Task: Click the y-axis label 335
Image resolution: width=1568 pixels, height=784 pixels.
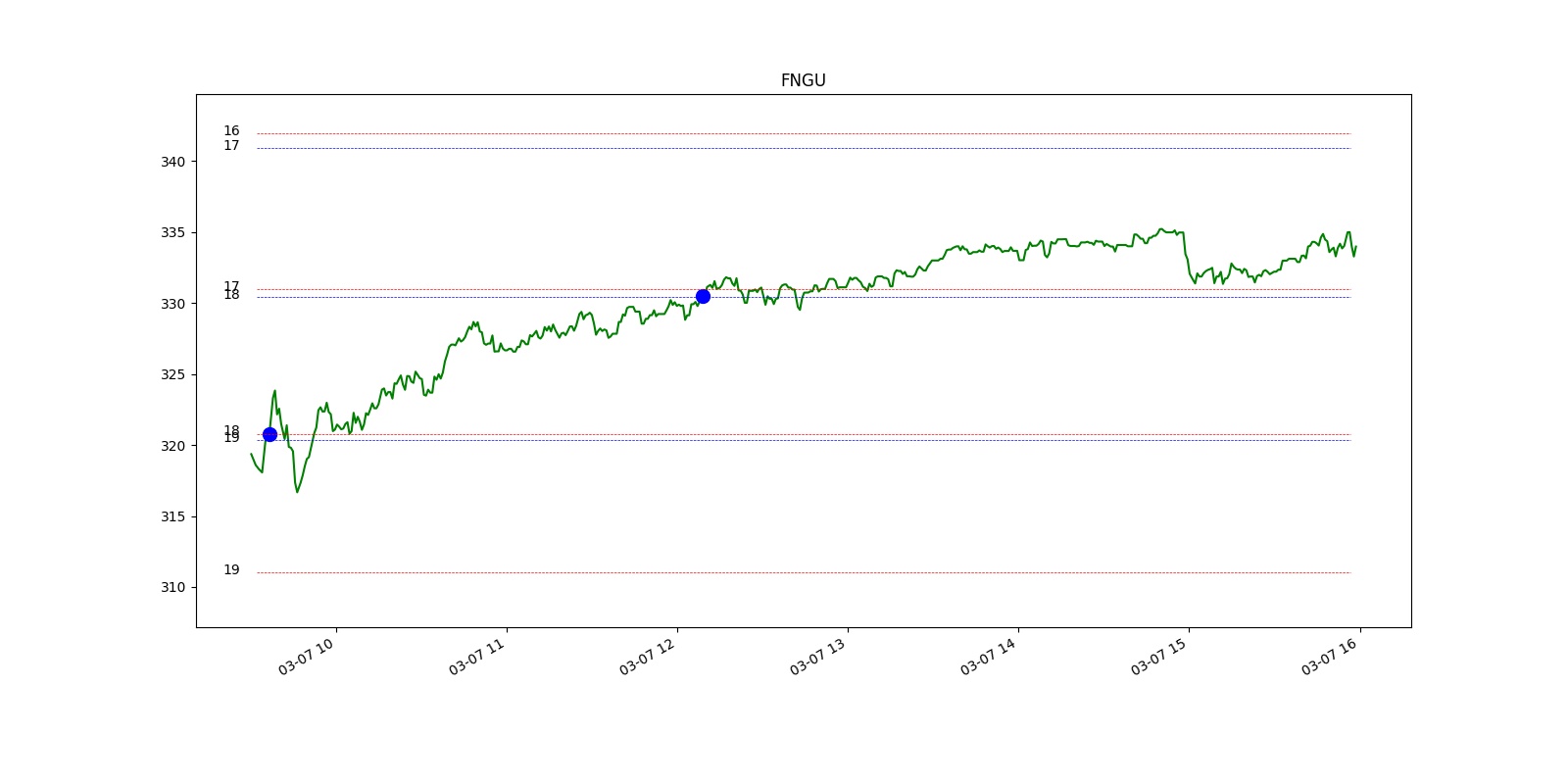Action: click(x=172, y=232)
